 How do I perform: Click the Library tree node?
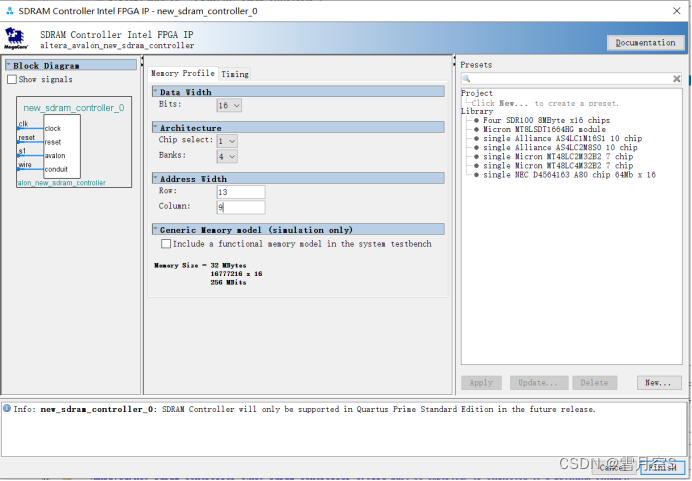tap(477, 111)
